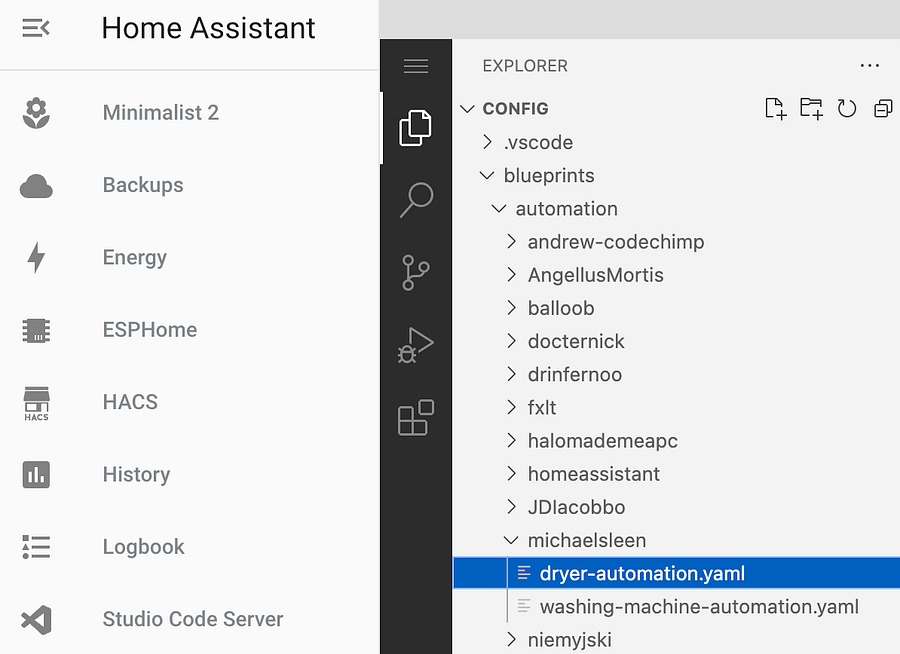The image size is (900, 654).
Task: Click the washing-machine-automation.yaml file icon
Action: (x=523, y=606)
